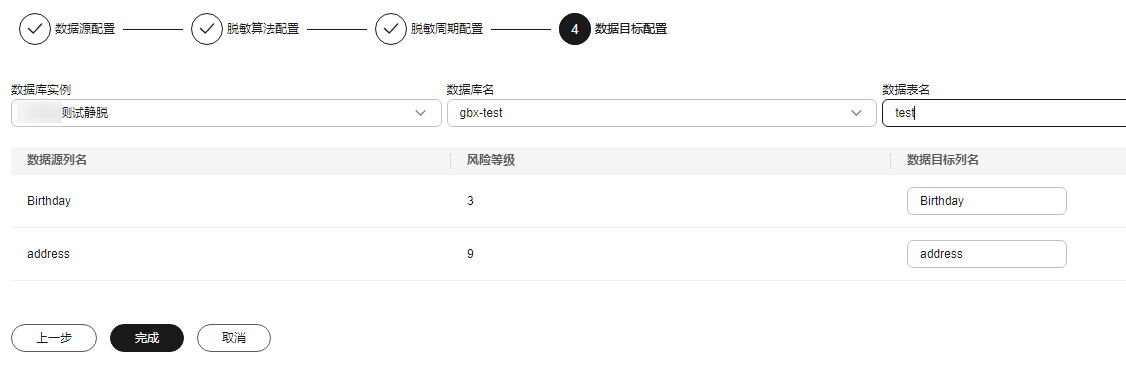The image size is (1126, 365).
Task: Click the 数据源列名 column header
Action: [57, 160]
